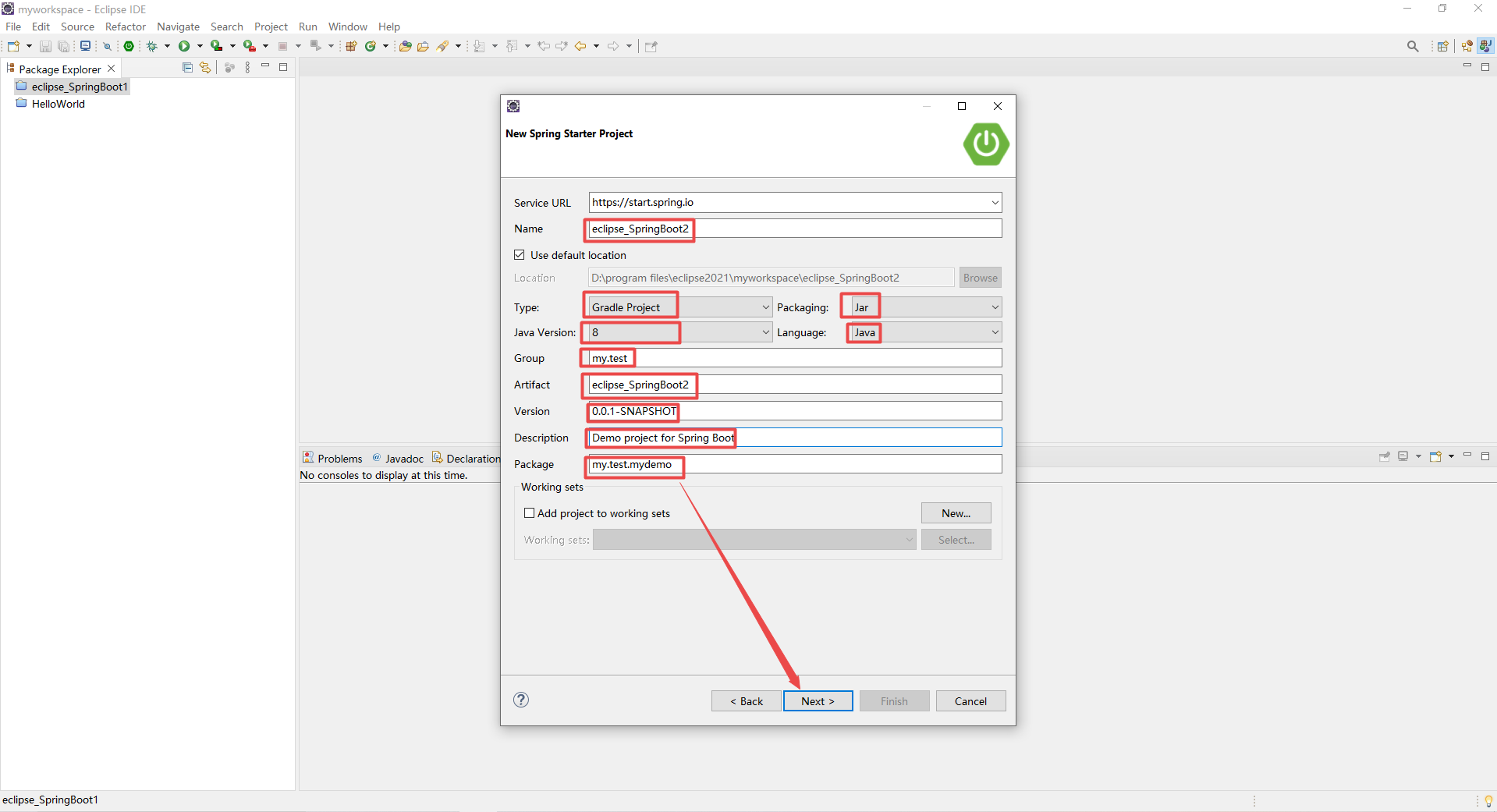The image size is (1497, 812).
Task: Click the Open Perspective icon
Action: point(1443,46)
